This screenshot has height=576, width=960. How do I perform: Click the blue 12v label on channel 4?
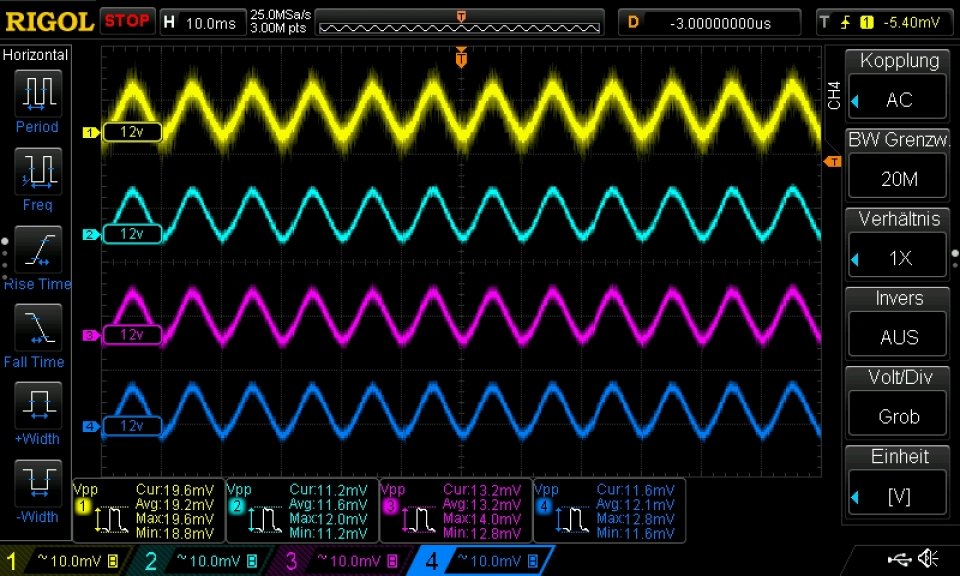tap(132, 426)
